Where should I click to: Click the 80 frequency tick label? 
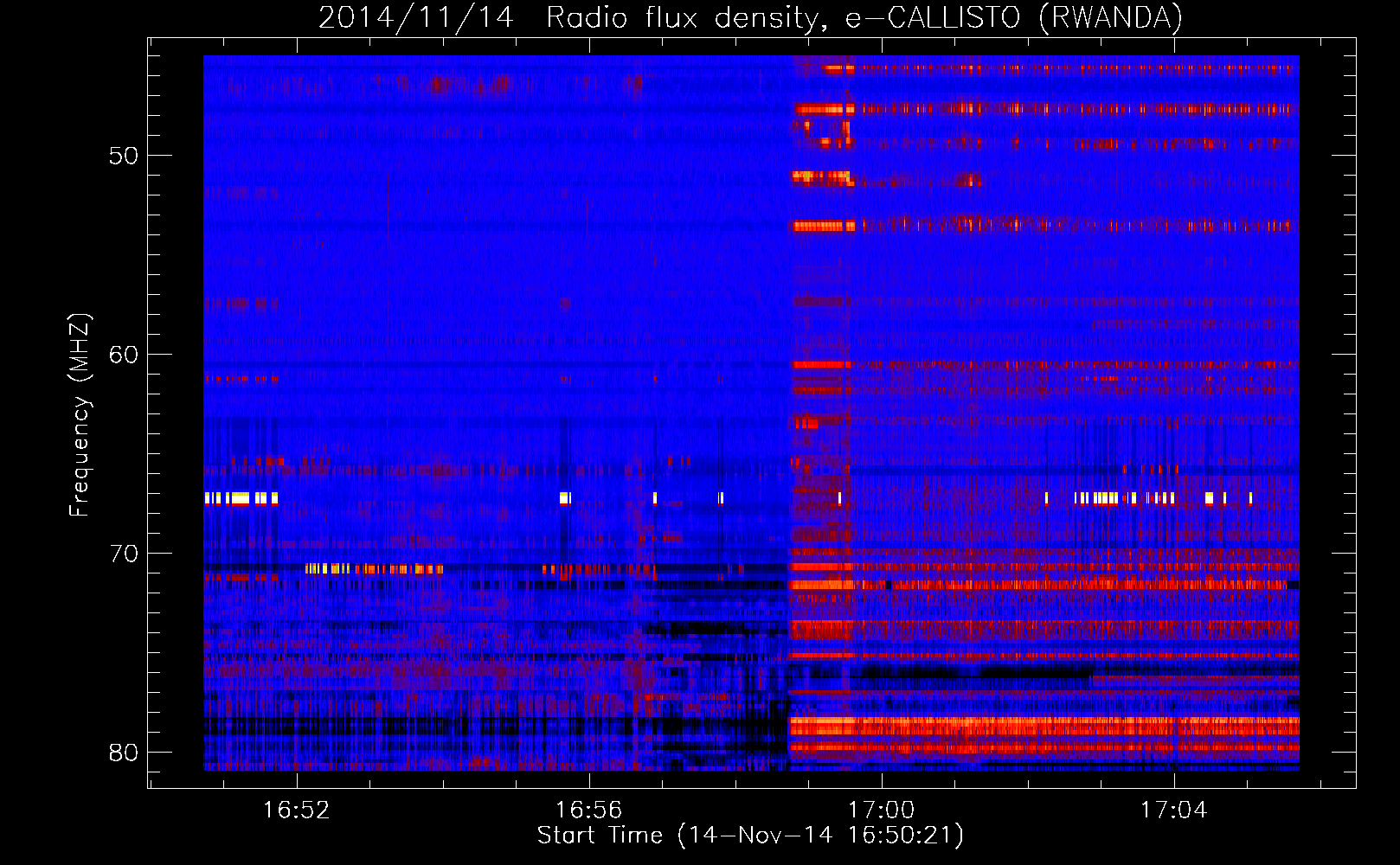pyautogui.click(x=124, y=753)
